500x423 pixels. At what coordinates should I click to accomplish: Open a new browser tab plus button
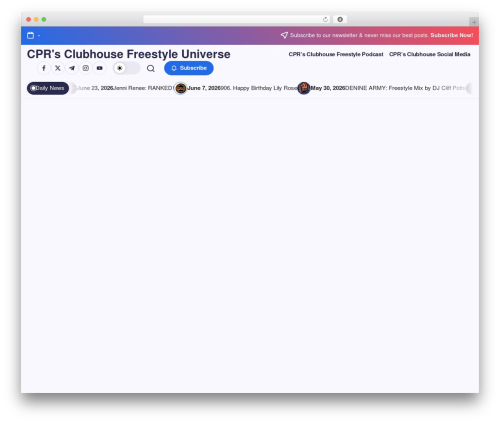coord(474,22)
